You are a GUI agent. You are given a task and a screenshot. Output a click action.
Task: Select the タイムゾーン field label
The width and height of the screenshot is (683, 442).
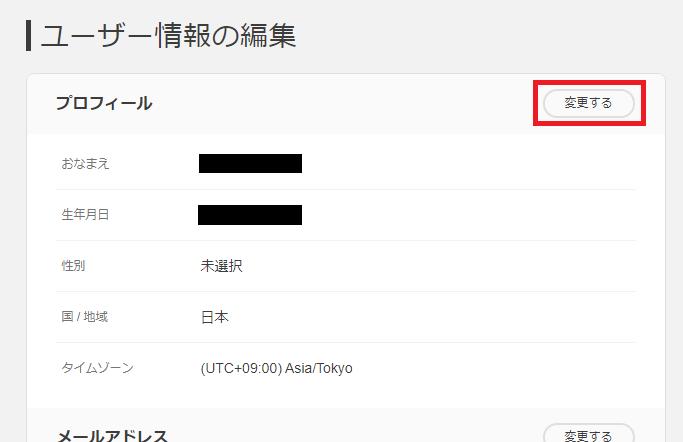point(97,368)
